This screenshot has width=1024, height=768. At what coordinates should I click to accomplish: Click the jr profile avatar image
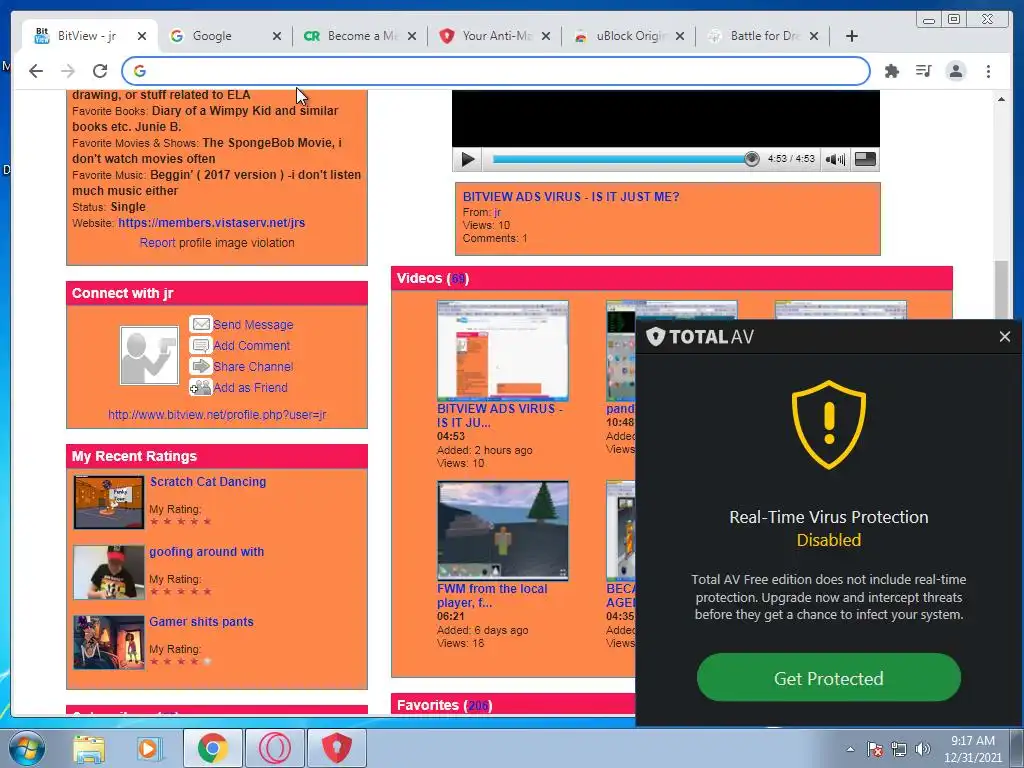[x=149, y=355]
